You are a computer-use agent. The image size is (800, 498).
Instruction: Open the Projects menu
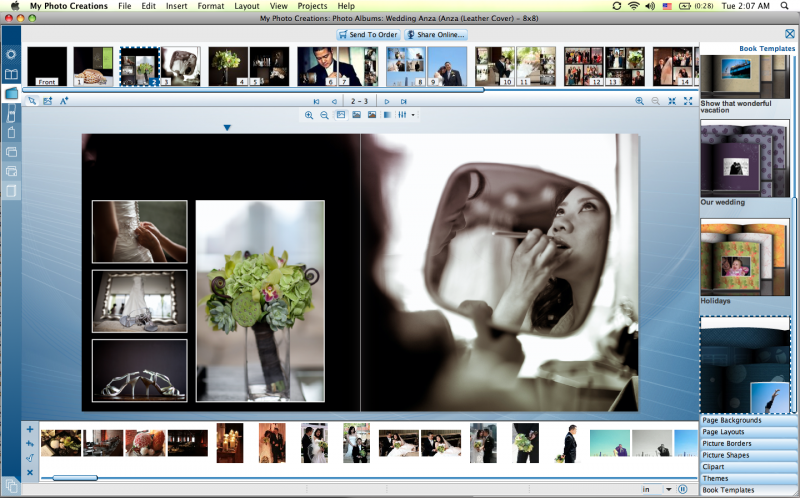[312, 6]
